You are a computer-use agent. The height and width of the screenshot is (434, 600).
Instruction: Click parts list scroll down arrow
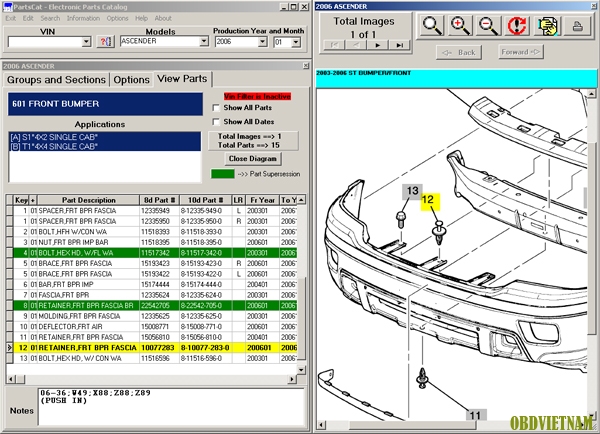tap(302, 370)
